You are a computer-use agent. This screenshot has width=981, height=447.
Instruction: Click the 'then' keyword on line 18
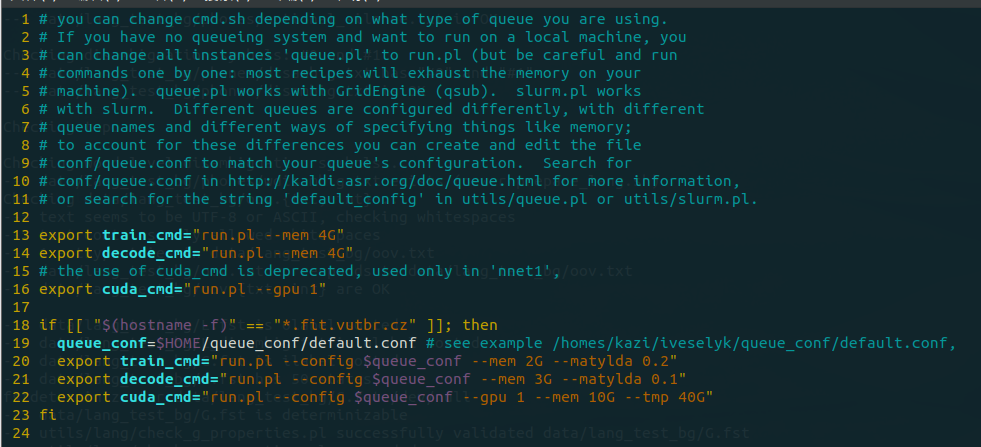pos(478,325)
